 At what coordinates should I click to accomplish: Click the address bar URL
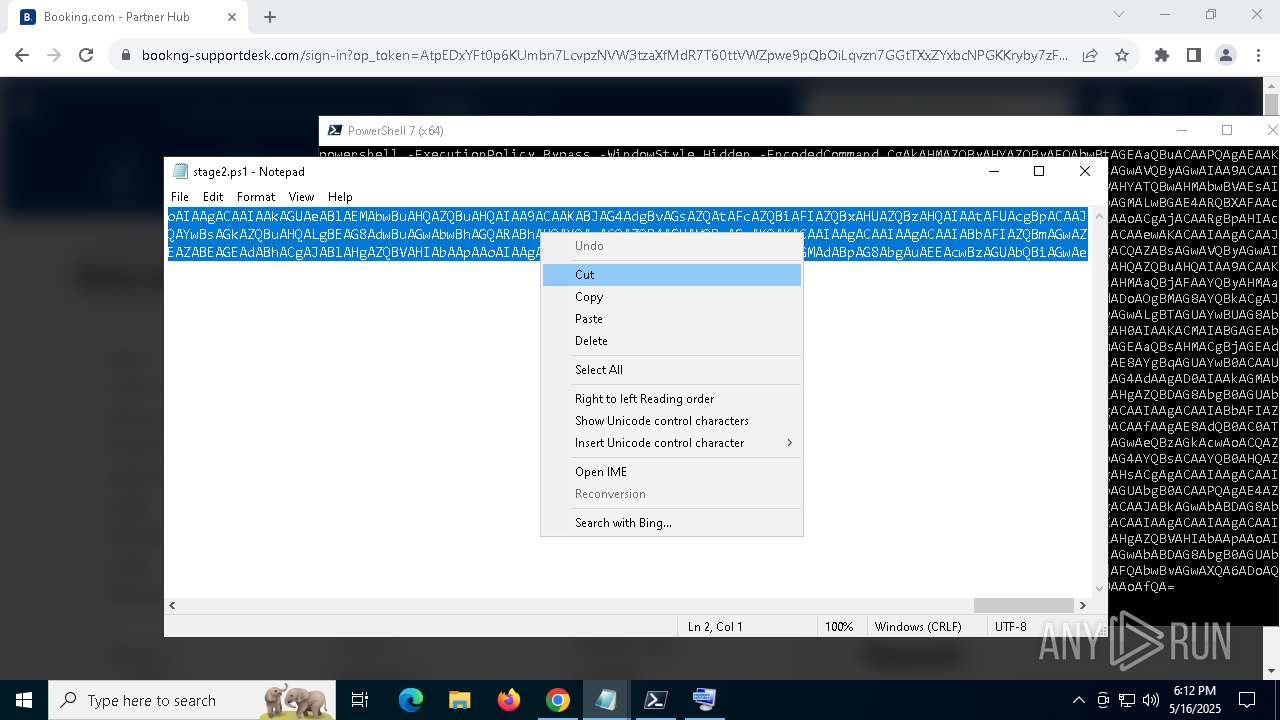[604, 56]
